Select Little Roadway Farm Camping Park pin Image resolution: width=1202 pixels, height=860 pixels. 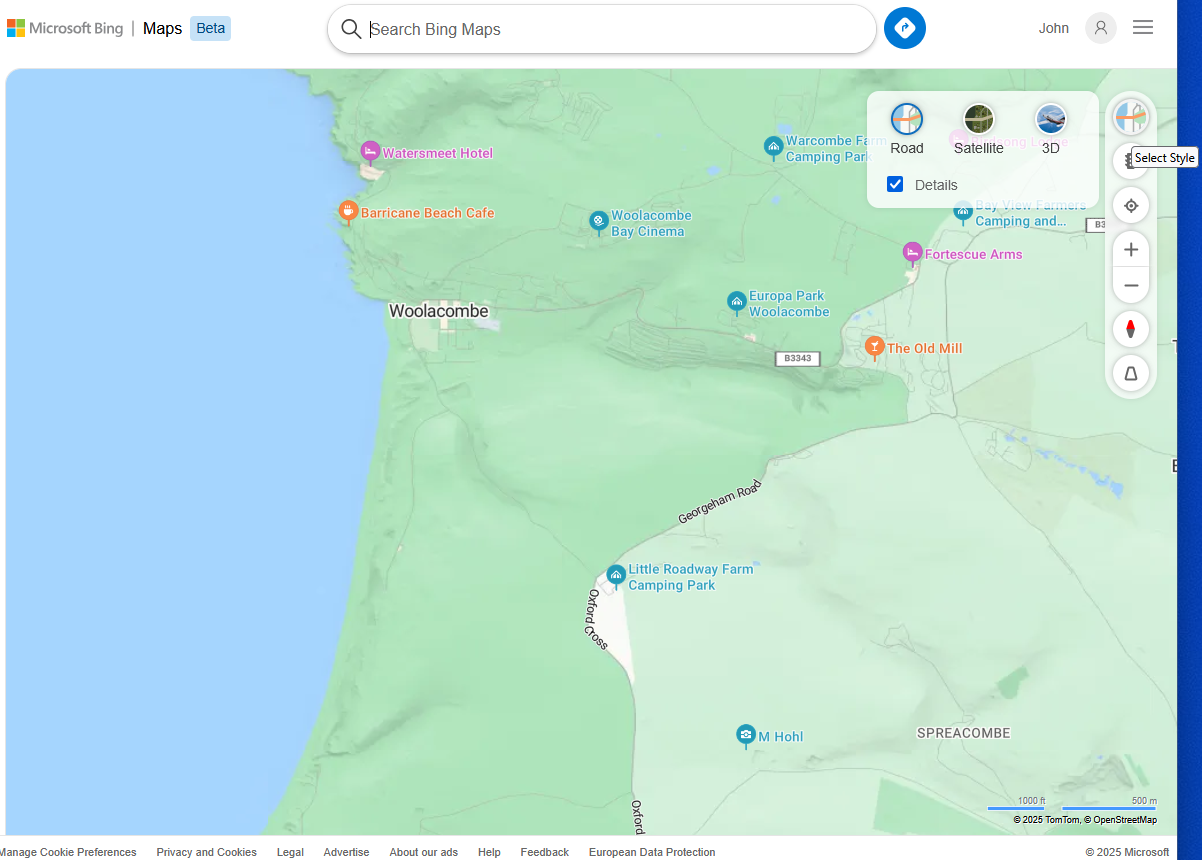pyautogui.click(x=616, y=576)
